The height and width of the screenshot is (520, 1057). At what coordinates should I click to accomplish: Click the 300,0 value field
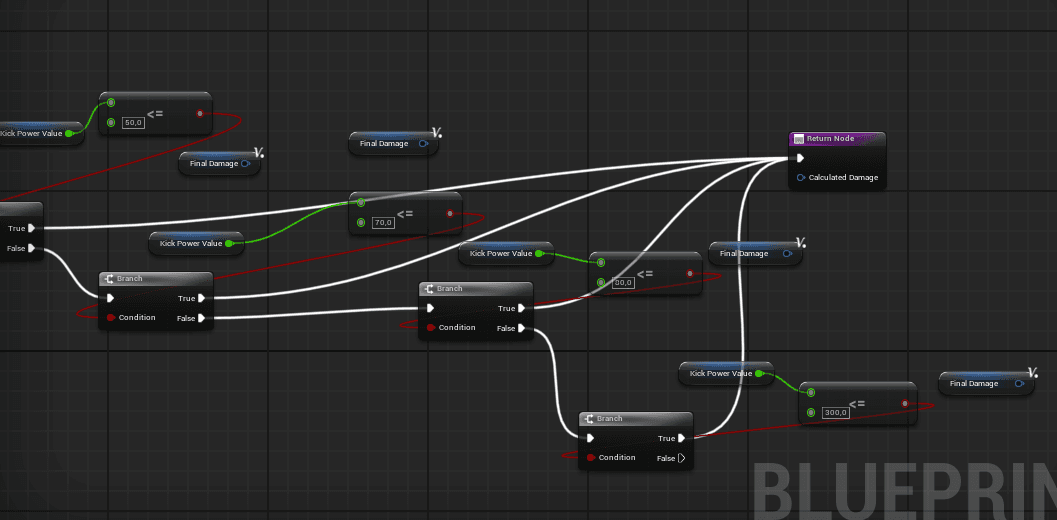[835, 412]
